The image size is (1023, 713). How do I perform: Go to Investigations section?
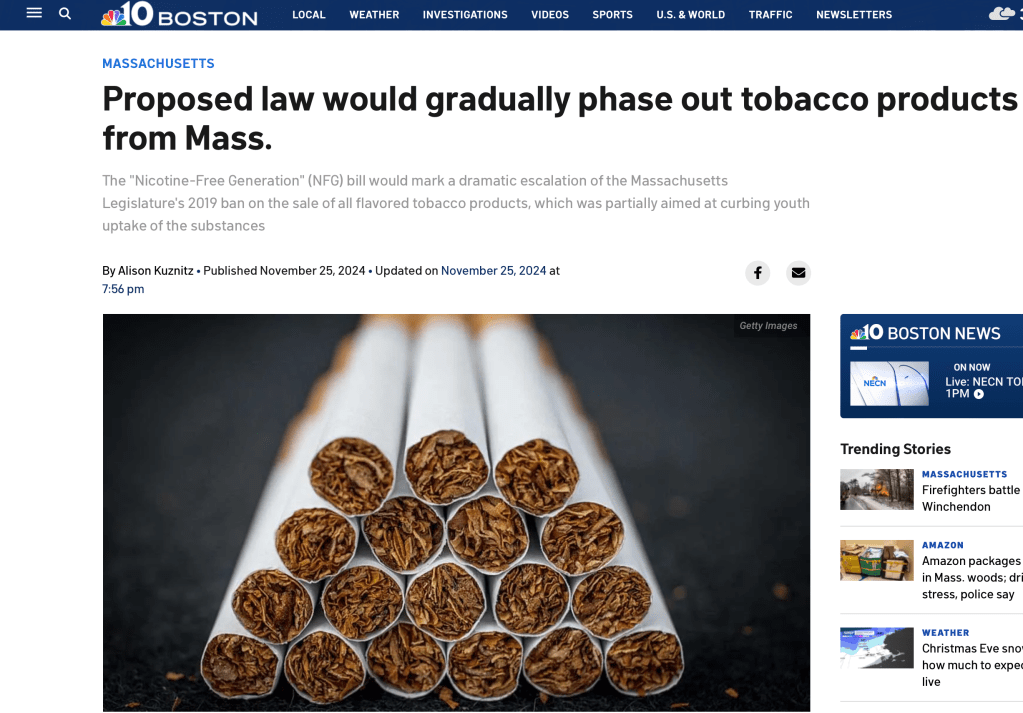coord(465,15)
